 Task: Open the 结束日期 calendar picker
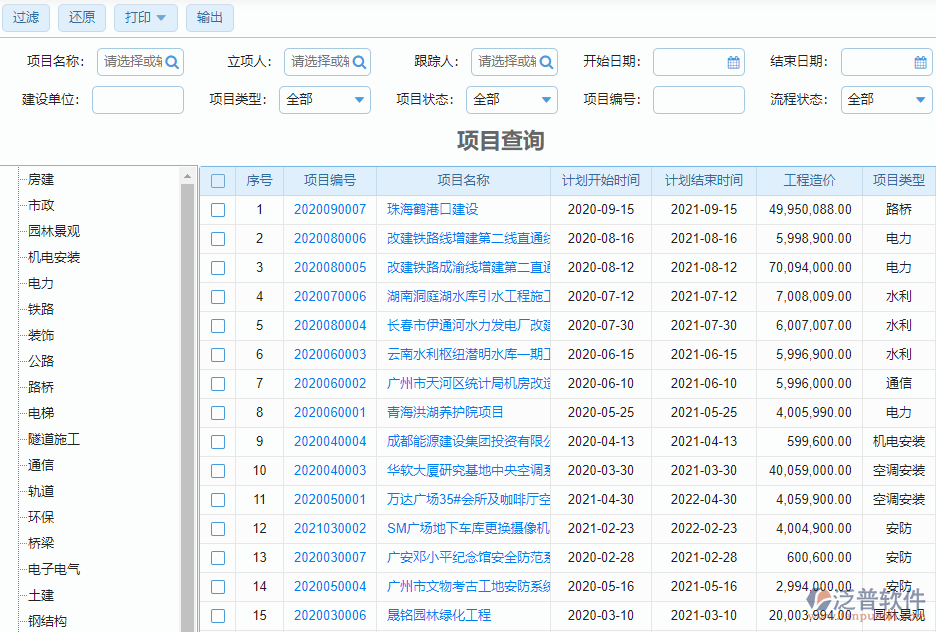(918, 61)
